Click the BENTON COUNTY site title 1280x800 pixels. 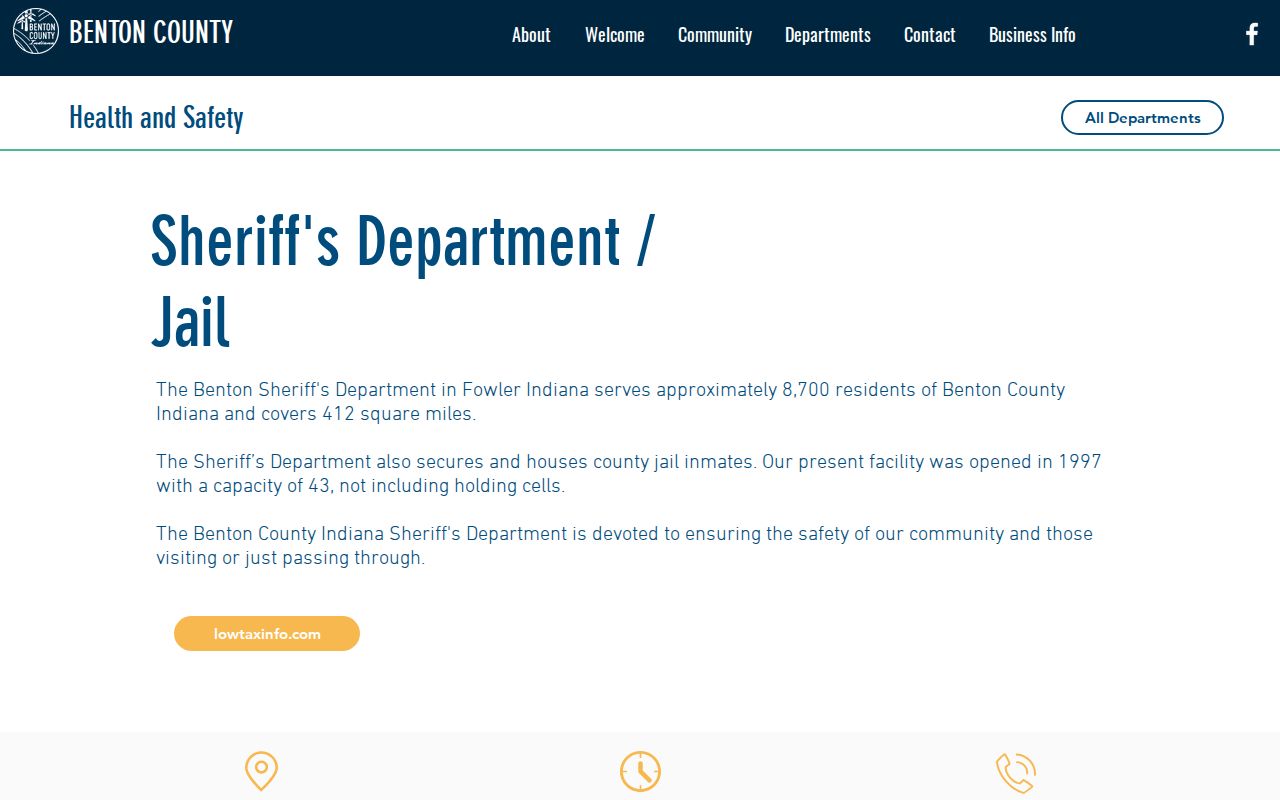(151, 33)
